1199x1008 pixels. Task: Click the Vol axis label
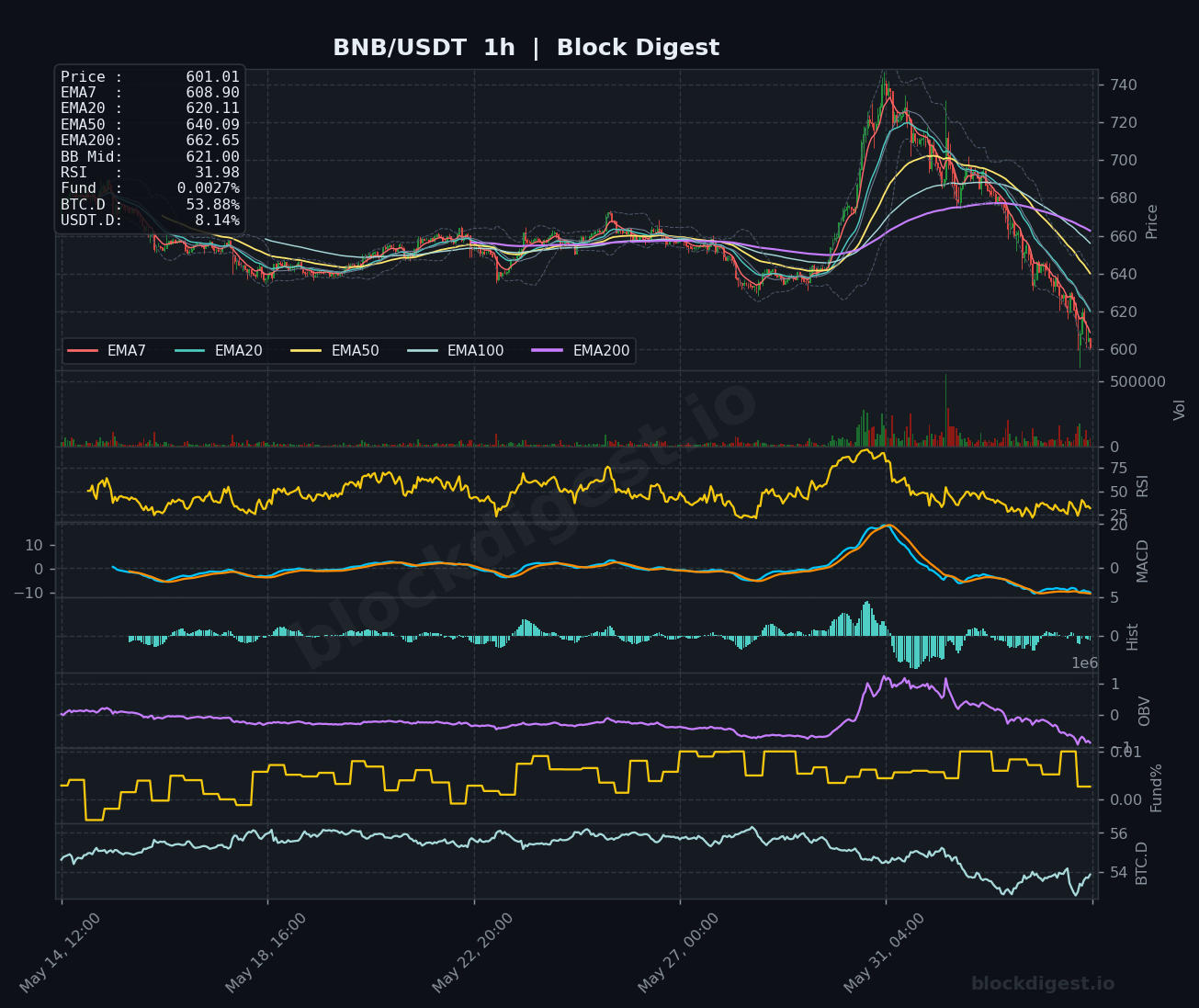(x=1181, y=409)
